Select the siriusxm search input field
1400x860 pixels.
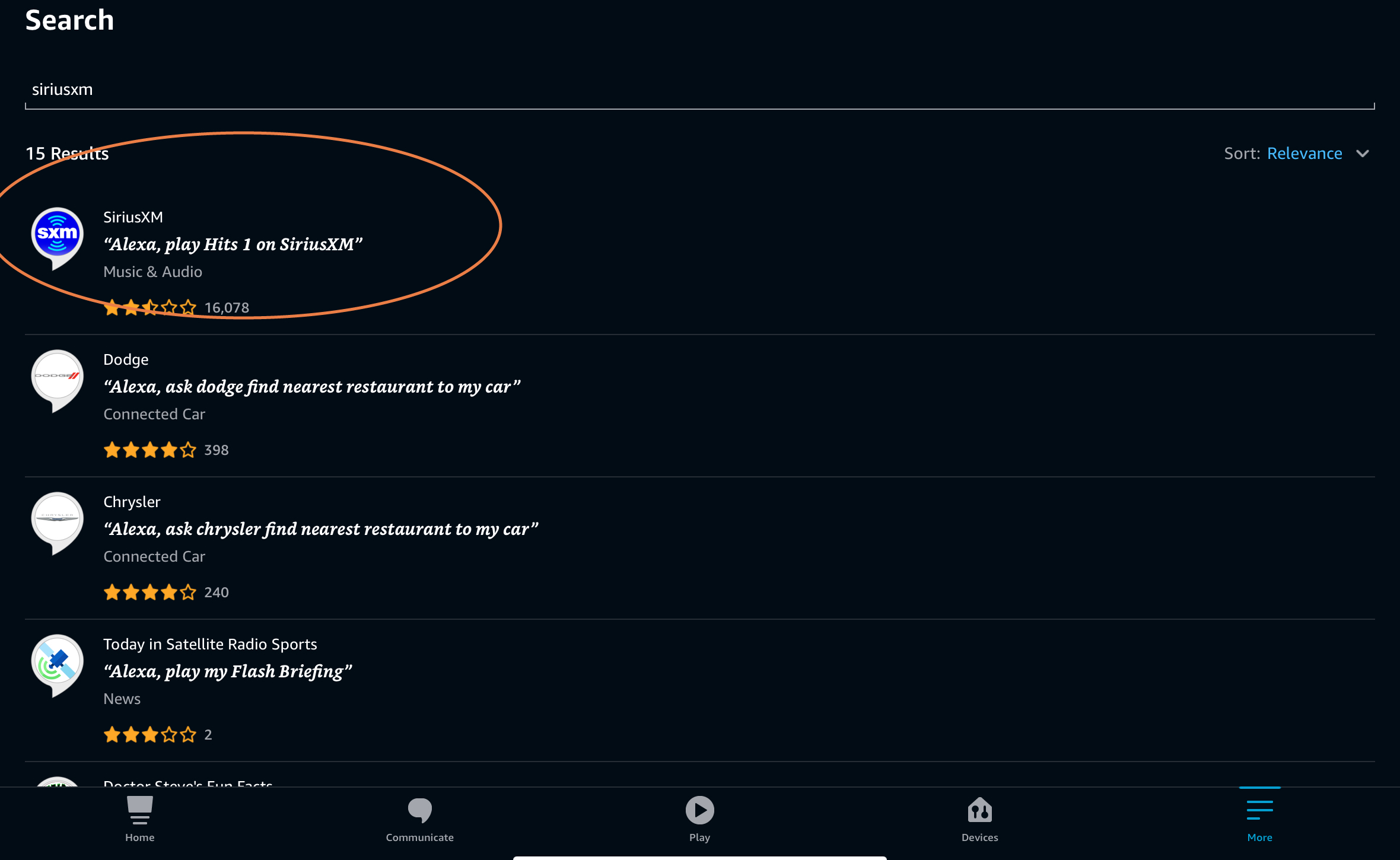click(x=700, y=89)
